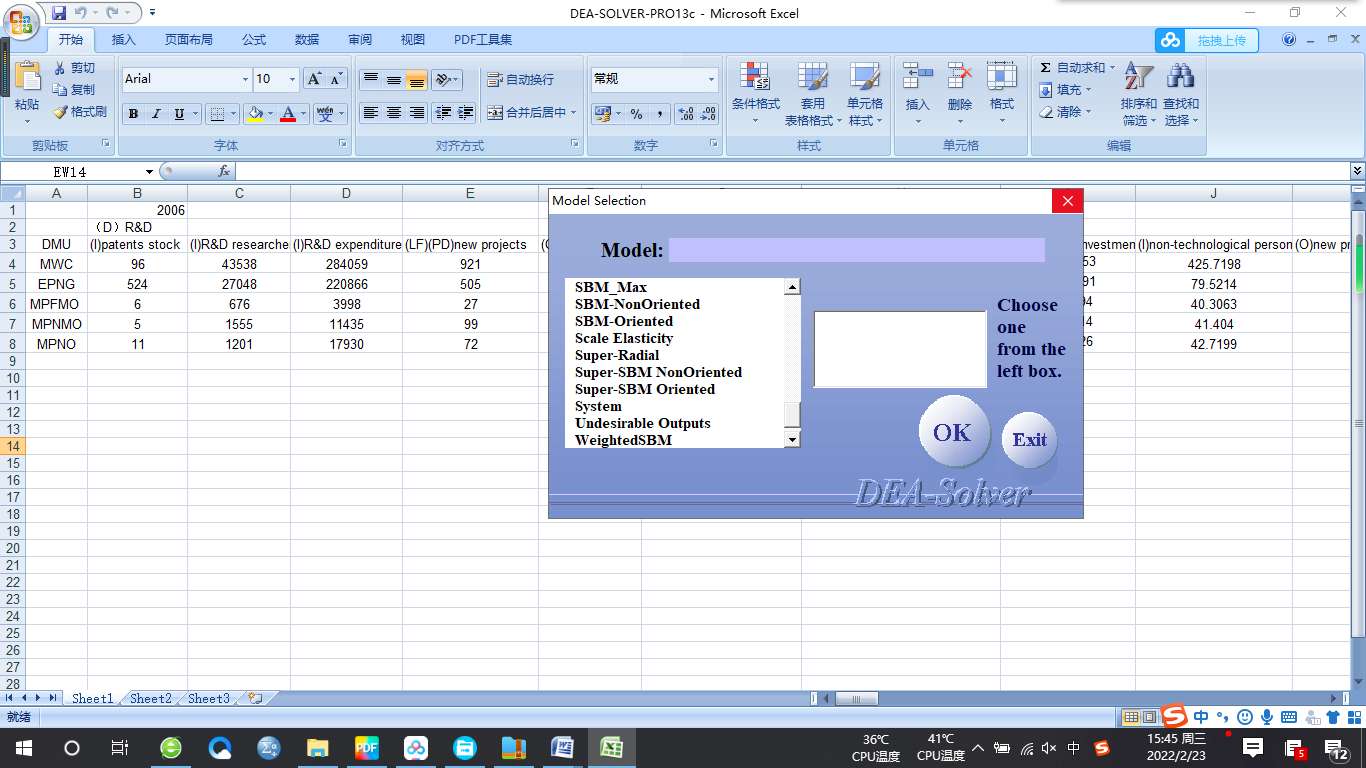Click the Cell Styles (单元格样式) icon
This screenshot has height=768, width=1366.
pos(865,78)
